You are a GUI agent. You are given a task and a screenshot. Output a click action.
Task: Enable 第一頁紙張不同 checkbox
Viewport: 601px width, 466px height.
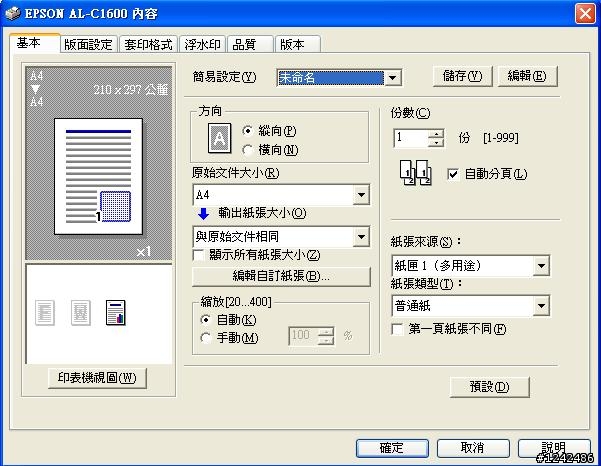click(397, 329)
